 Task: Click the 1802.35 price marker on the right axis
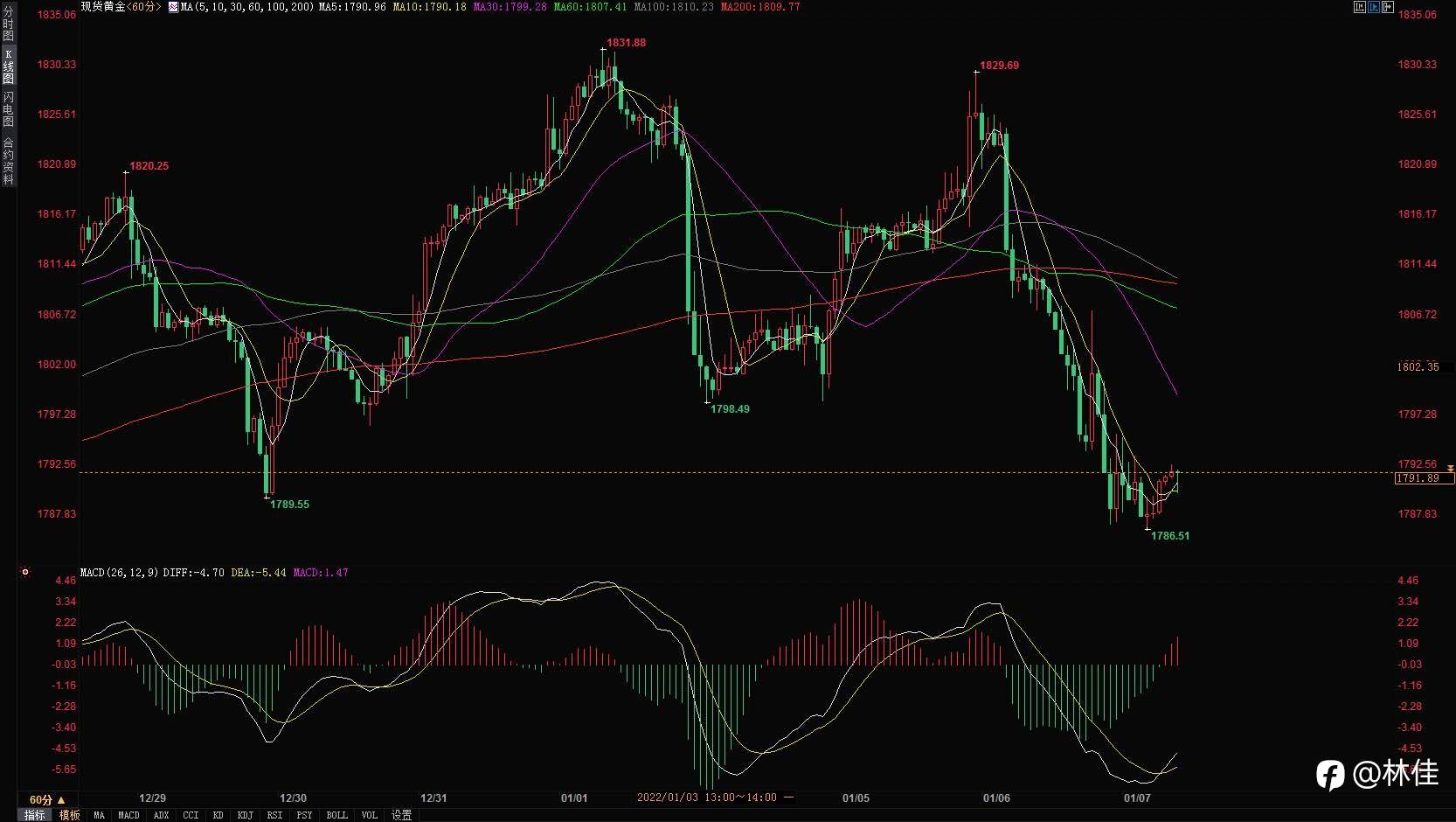point(1418,367)
